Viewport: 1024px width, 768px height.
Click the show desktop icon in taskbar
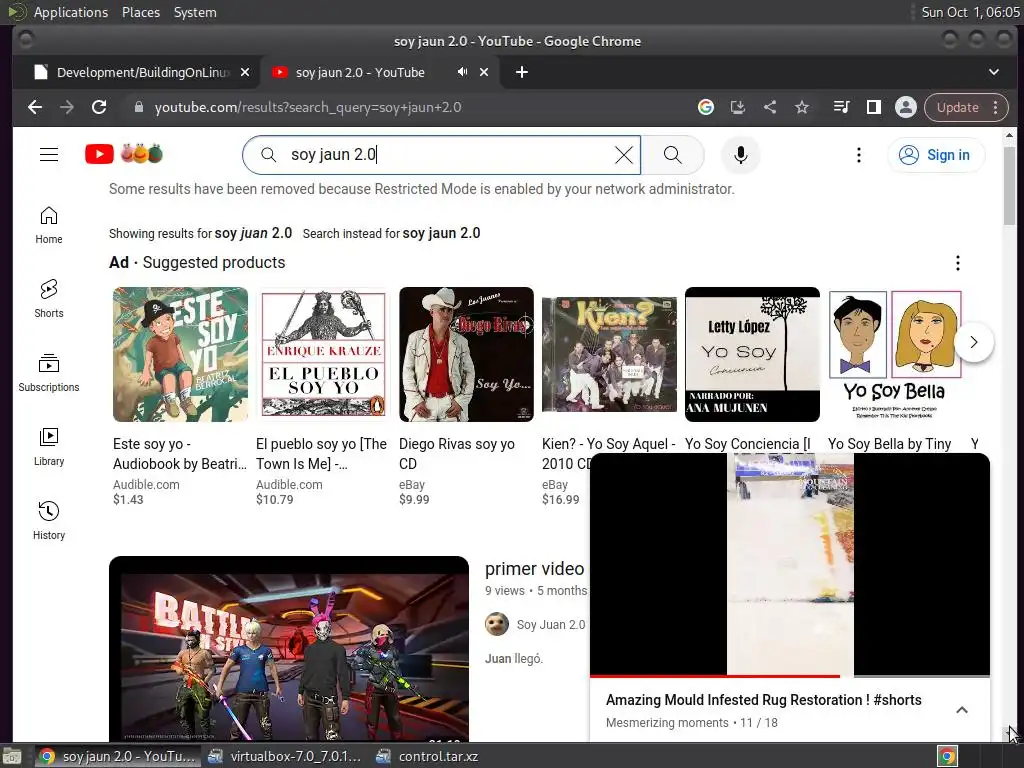(12, 756)
